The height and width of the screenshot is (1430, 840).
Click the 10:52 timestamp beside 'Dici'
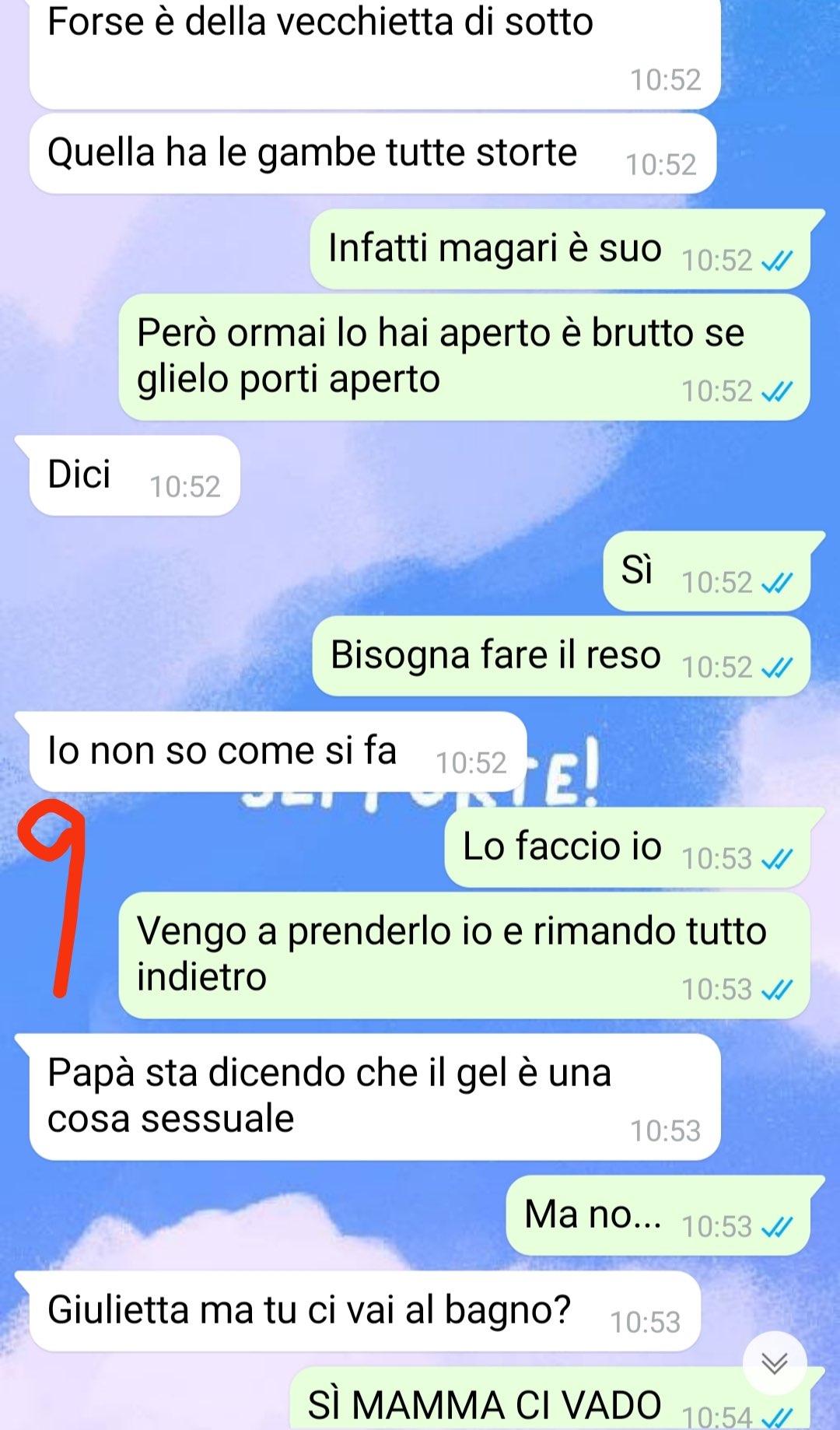(185, 487)
